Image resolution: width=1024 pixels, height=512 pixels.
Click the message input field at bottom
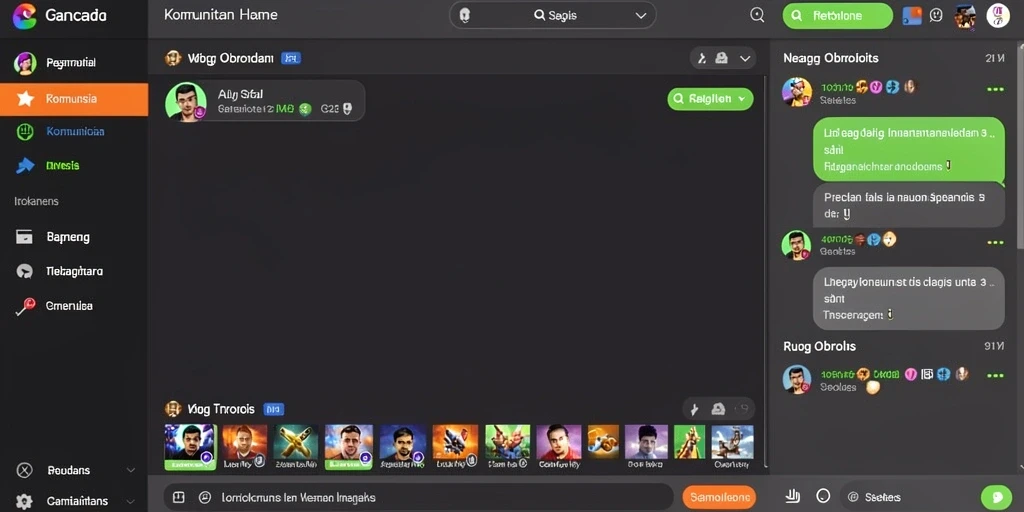(418, 497)
